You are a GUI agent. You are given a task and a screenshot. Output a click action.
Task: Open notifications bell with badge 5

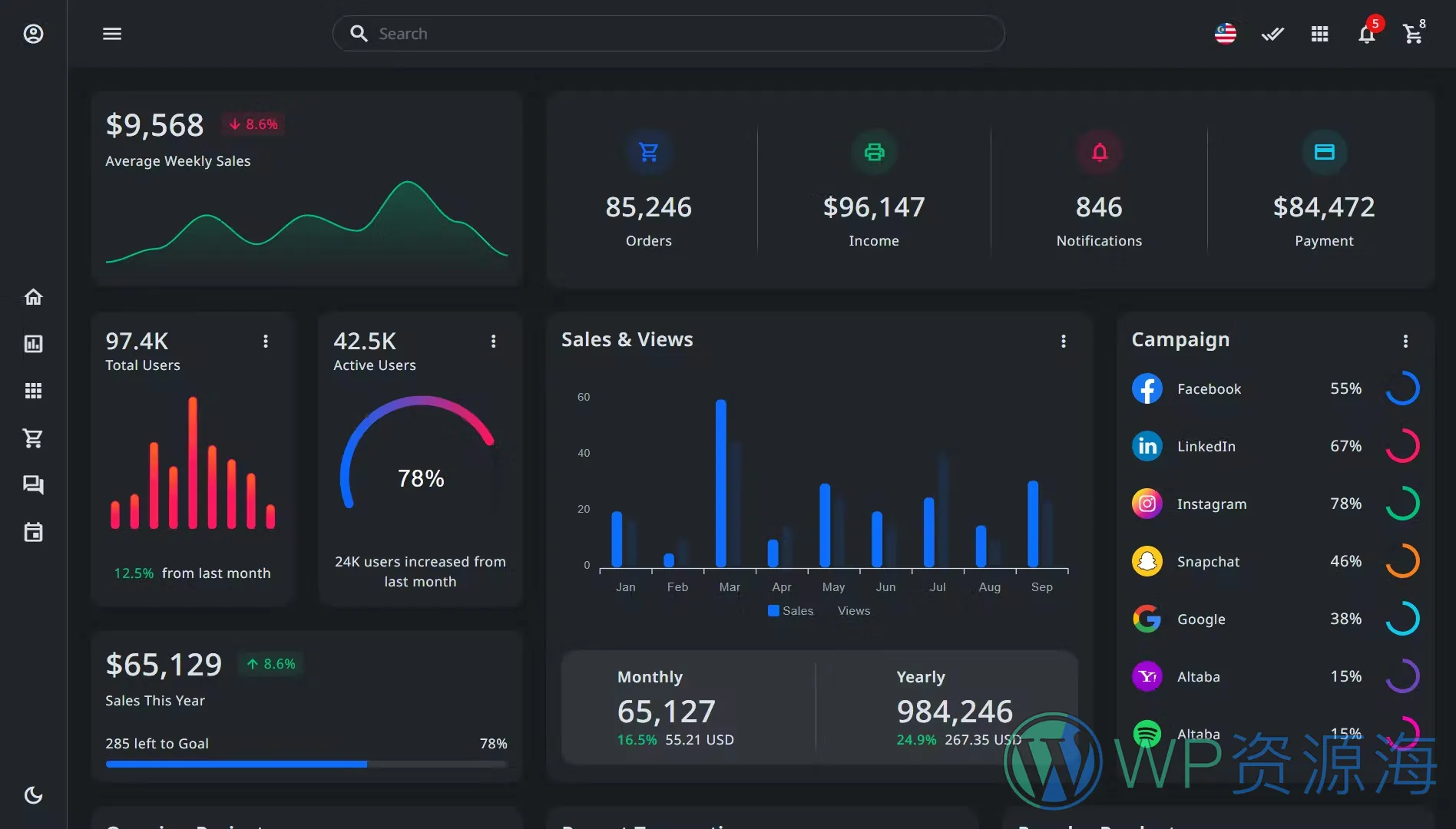[1367, 34]
